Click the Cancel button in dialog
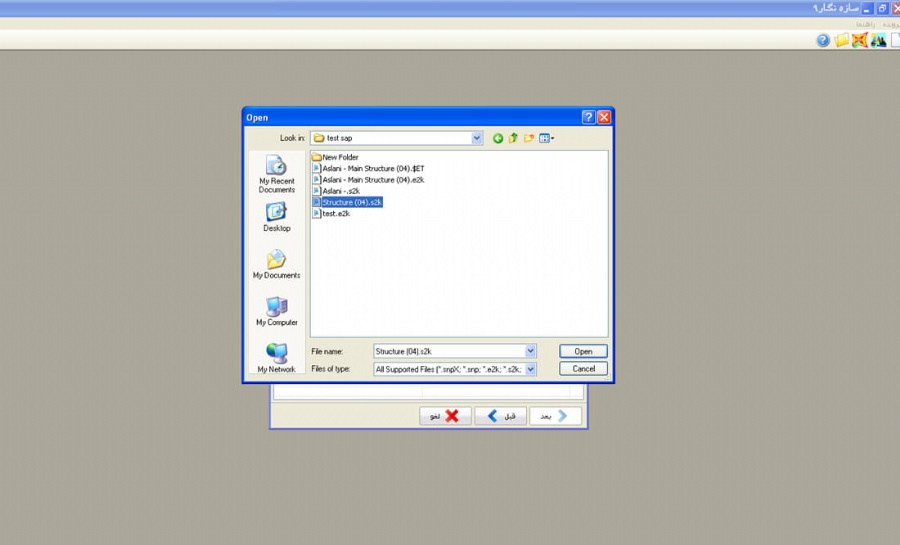 [x=583, y=369]
